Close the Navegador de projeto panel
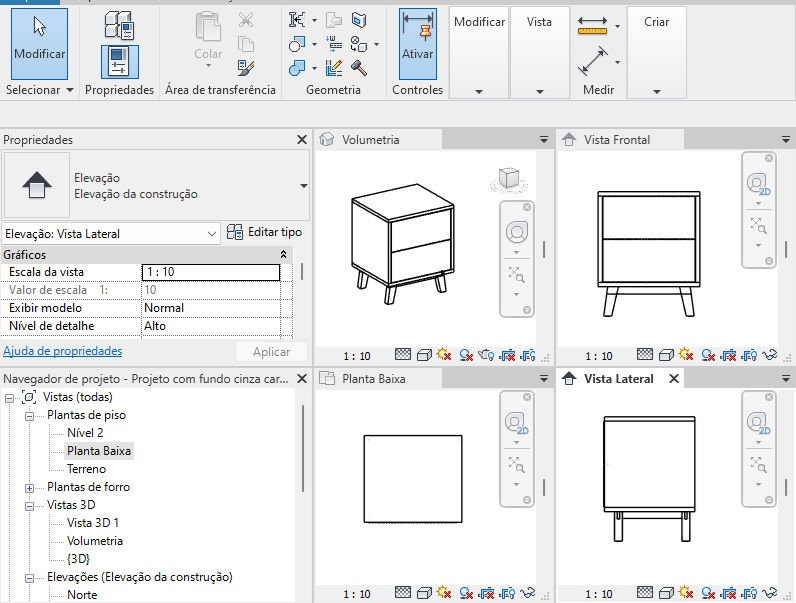Viewport: 796px width, 603px height. click(x=302, y=379)
